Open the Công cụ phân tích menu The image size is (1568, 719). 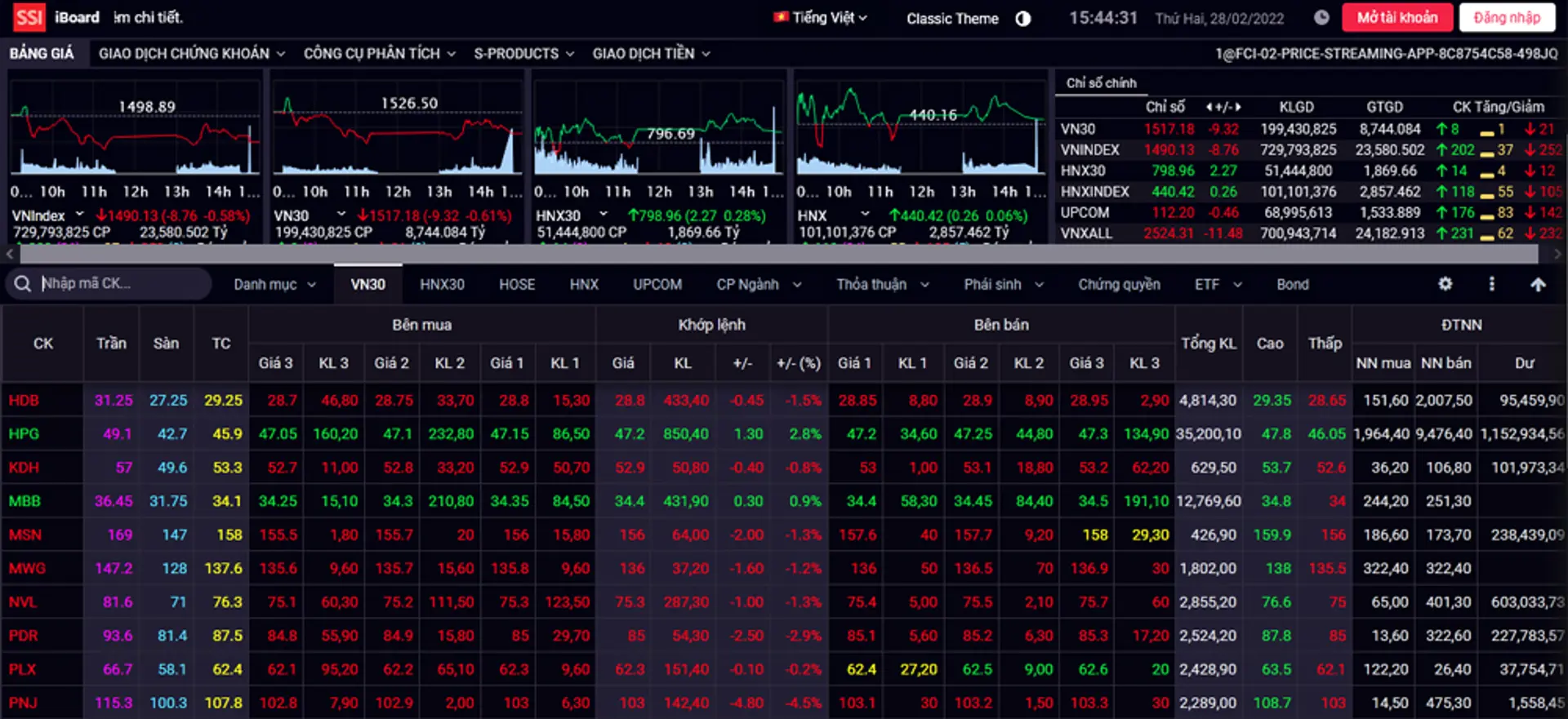[x=379, y=54]
